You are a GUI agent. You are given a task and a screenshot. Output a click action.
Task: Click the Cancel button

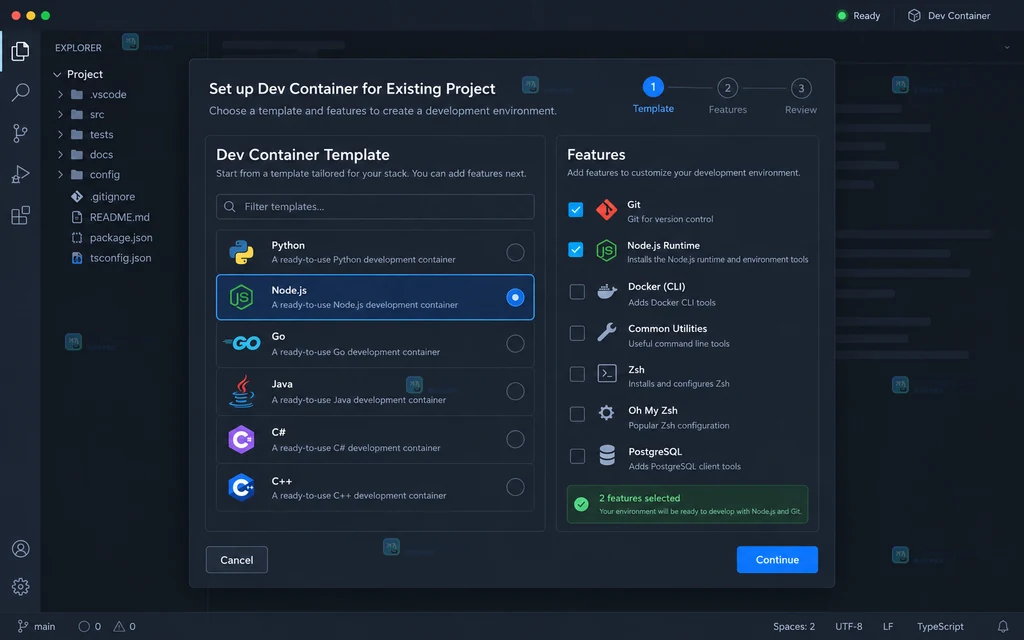(x=236, y=560)
